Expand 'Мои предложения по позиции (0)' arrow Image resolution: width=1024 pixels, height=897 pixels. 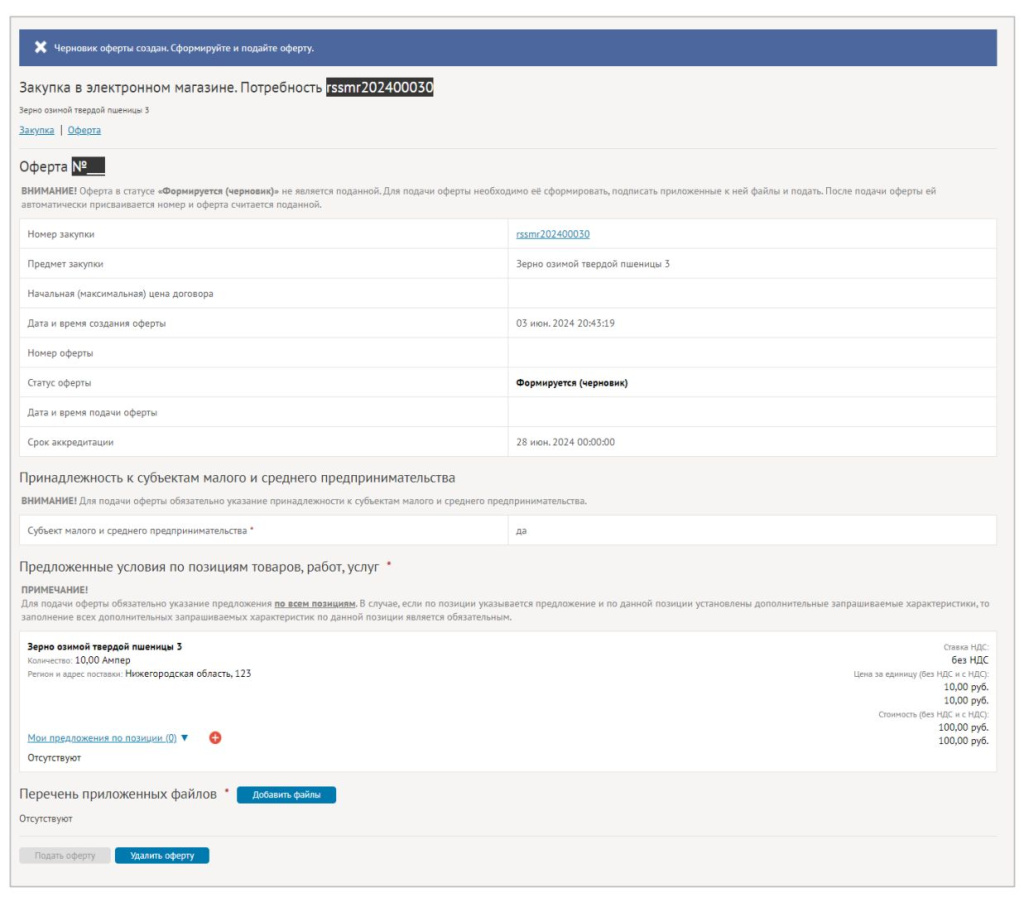[x=184, y=738]
